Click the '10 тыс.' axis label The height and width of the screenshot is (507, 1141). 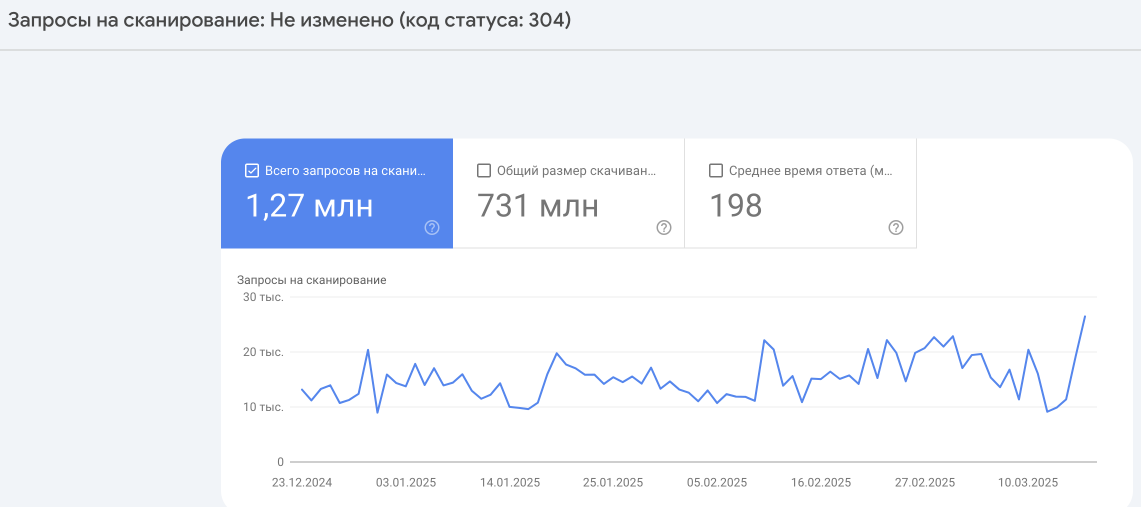point(265,407)
